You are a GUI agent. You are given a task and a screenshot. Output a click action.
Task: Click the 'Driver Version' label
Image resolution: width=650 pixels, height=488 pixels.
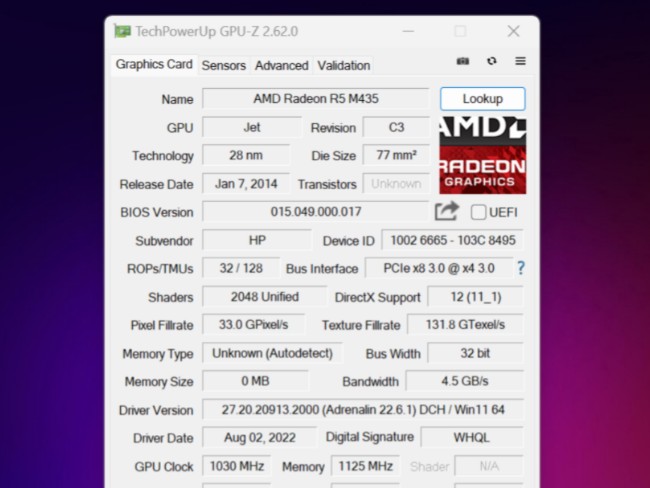coord(156,410)
